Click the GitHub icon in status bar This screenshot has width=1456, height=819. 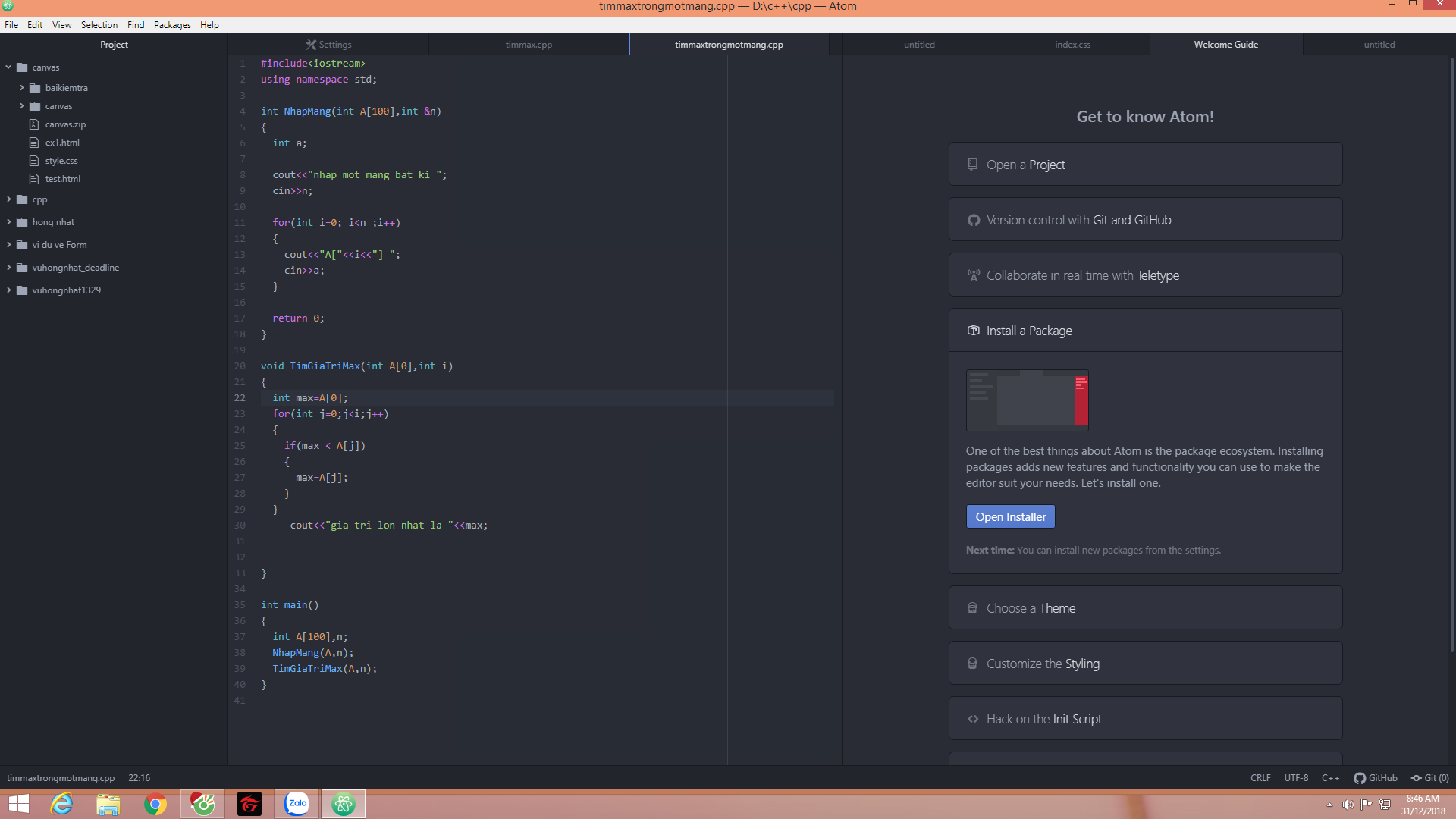pos(1360,778)
